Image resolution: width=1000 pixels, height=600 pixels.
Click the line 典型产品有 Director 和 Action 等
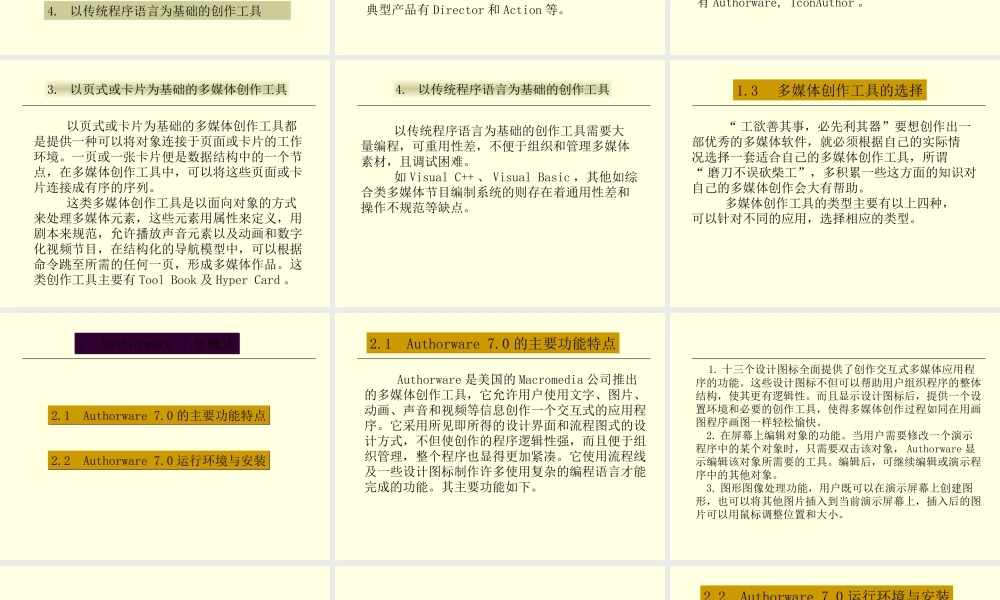[466, 10]
